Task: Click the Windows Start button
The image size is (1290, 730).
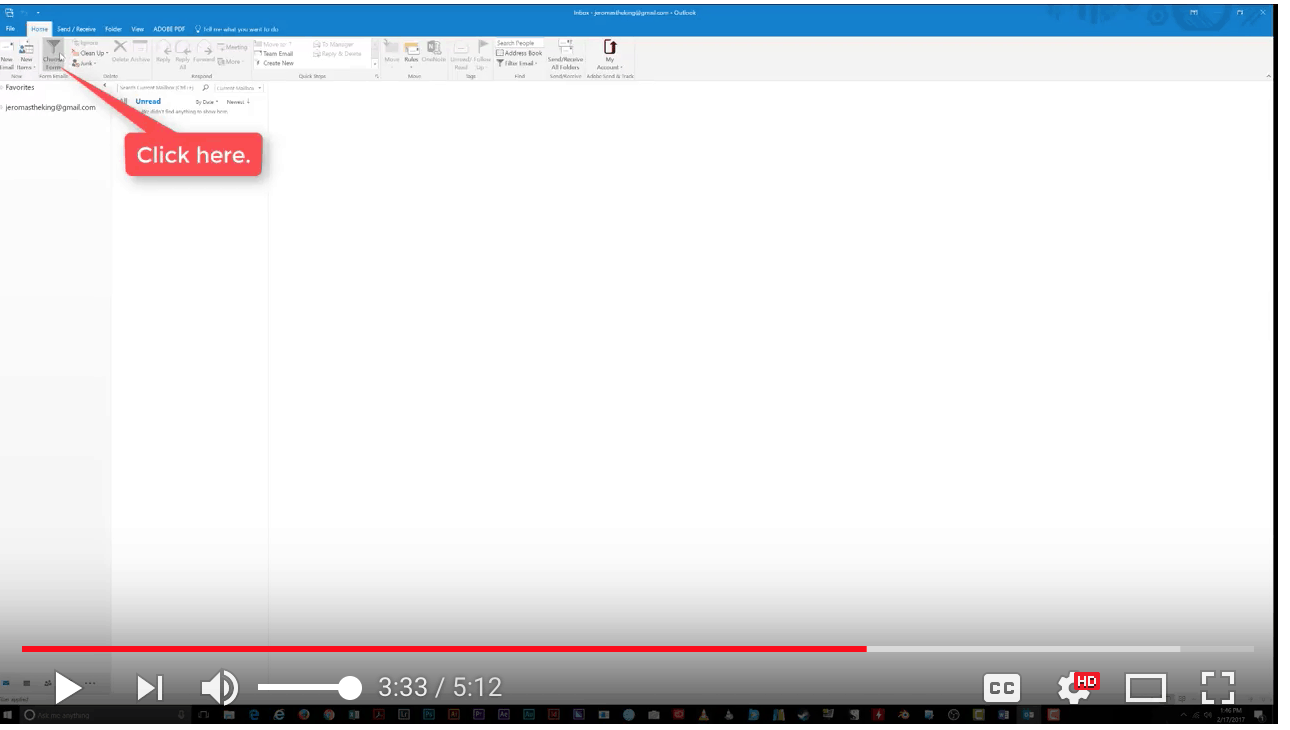Action: (x=8, y=715)
